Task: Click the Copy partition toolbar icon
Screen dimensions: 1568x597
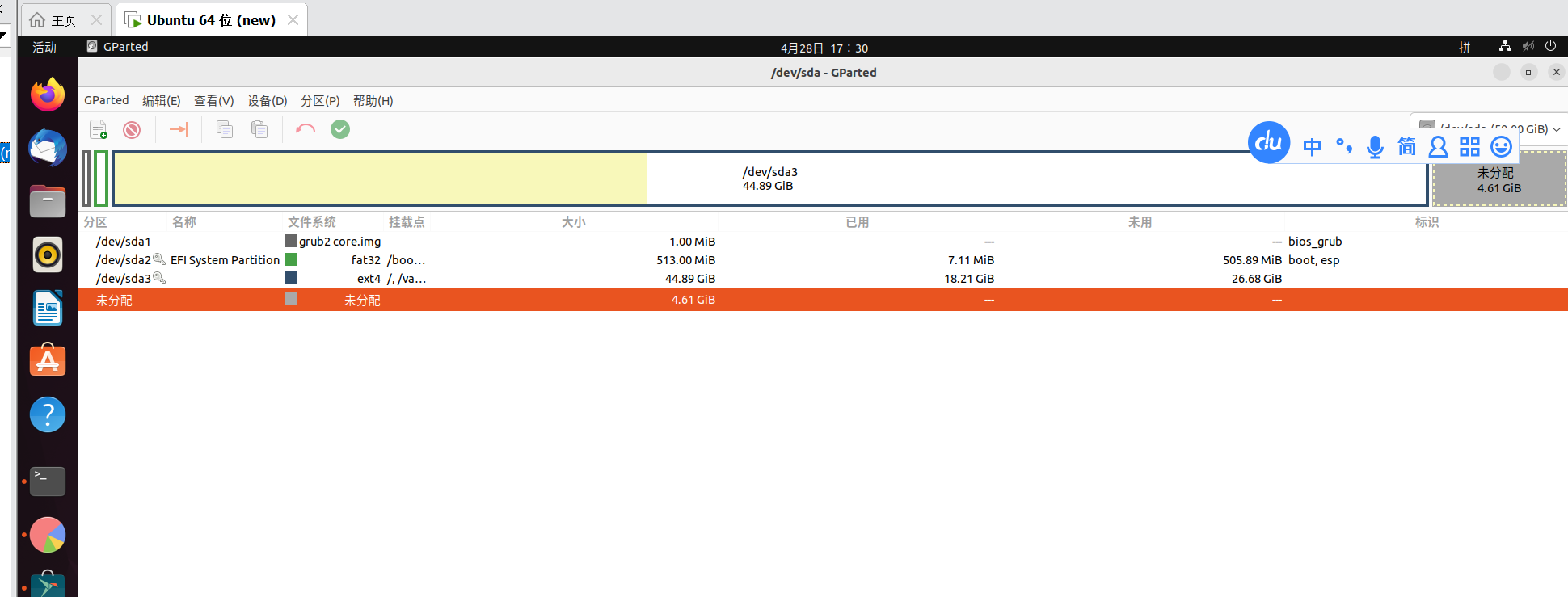Action: click(x=225, y=129)
